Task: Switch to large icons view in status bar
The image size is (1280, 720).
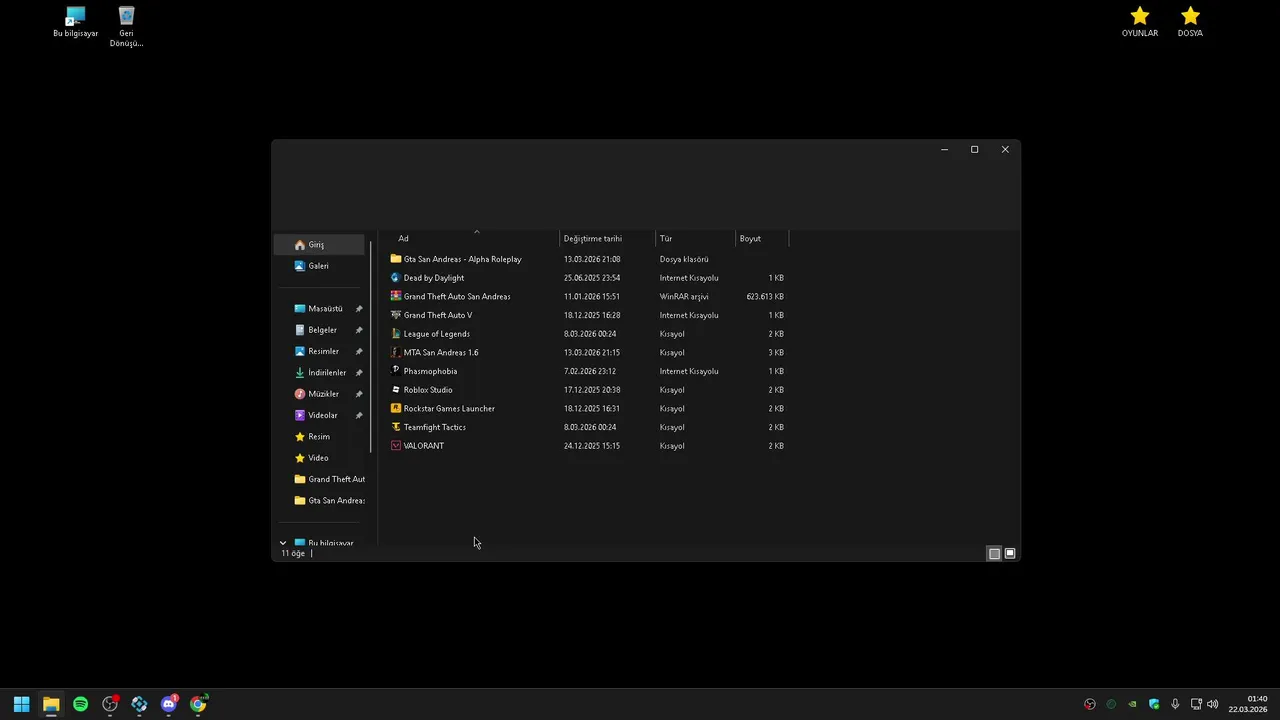Action: (x=1010, y=553)
